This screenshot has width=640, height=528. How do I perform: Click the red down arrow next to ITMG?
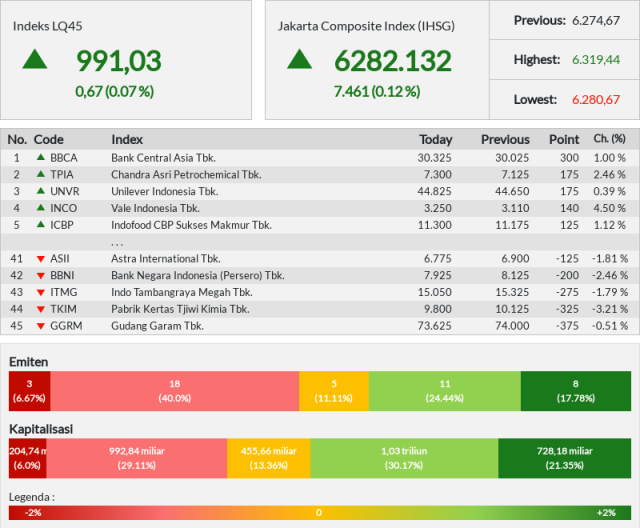pyautogui.click(x=41, y=293)
